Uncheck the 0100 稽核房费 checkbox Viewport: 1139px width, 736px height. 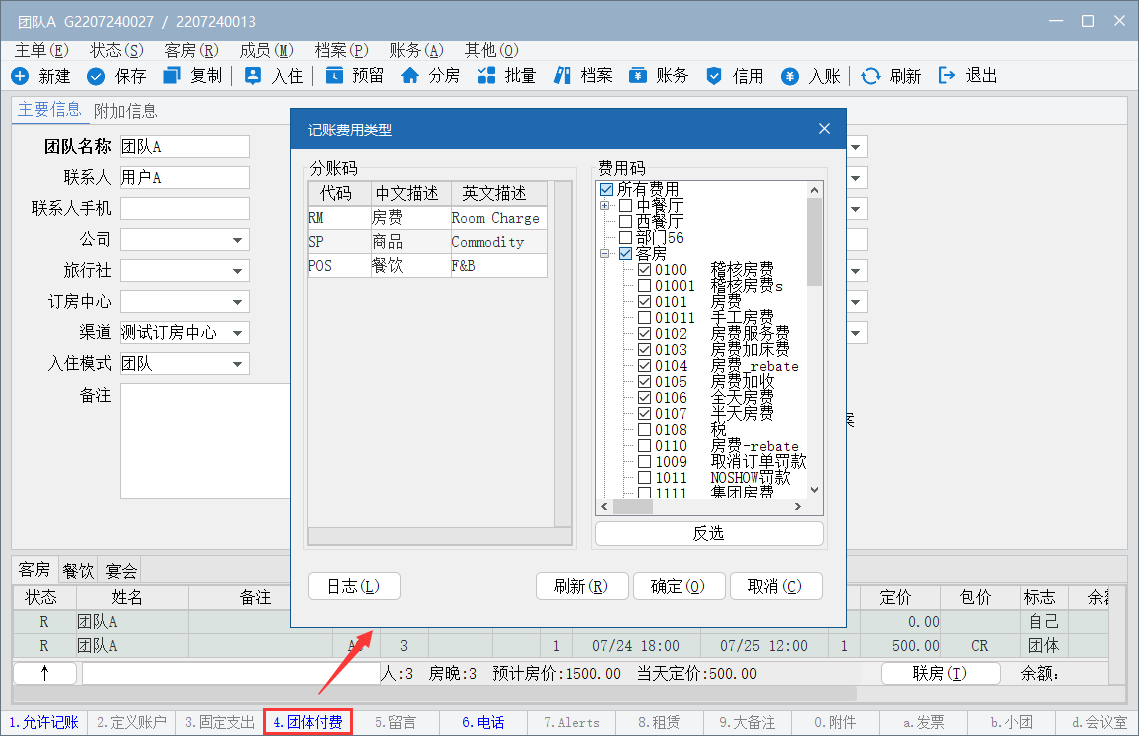[x=644, y=270]
